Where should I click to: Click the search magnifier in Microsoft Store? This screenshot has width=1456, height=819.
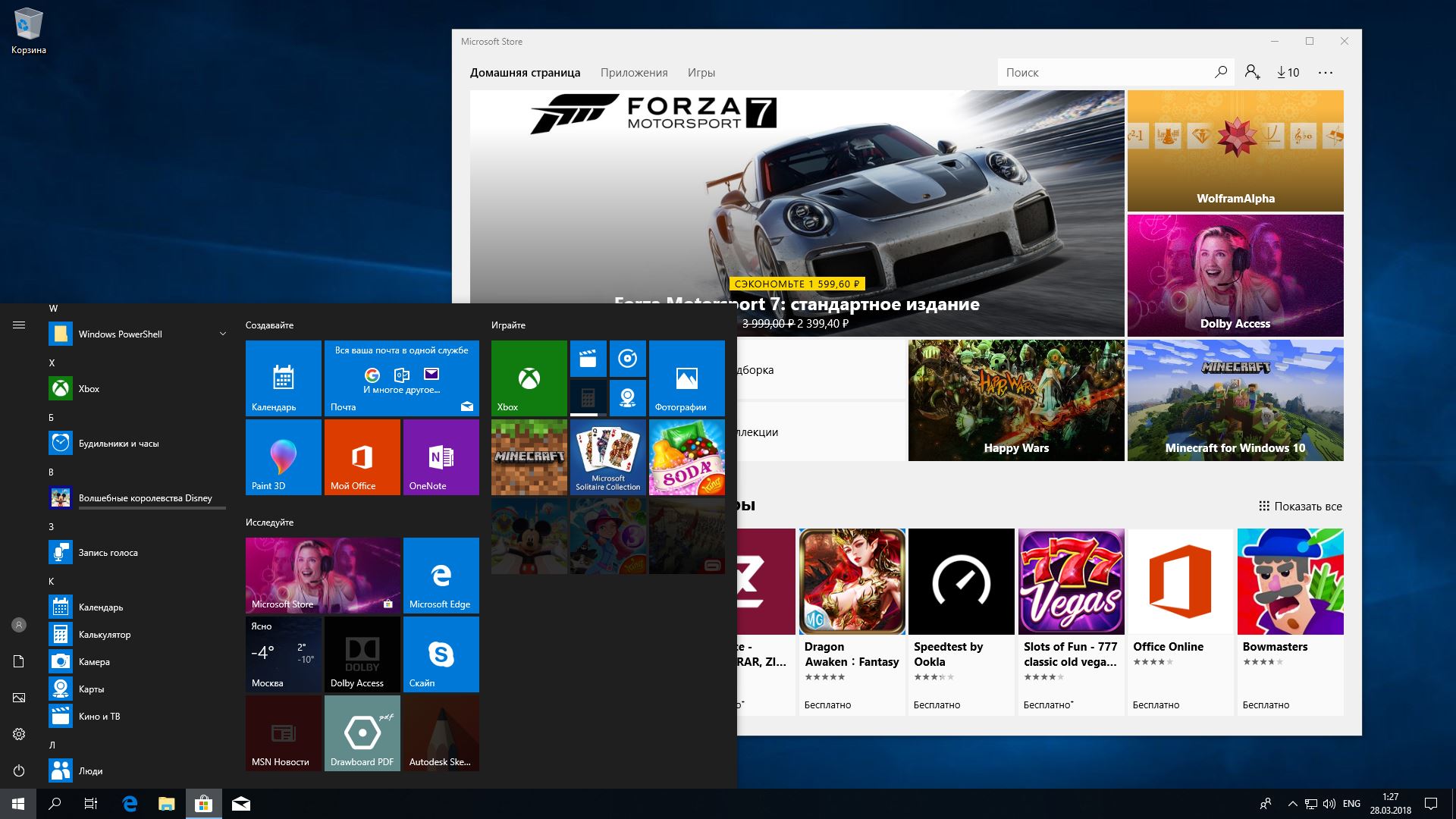pos(1220,72)
